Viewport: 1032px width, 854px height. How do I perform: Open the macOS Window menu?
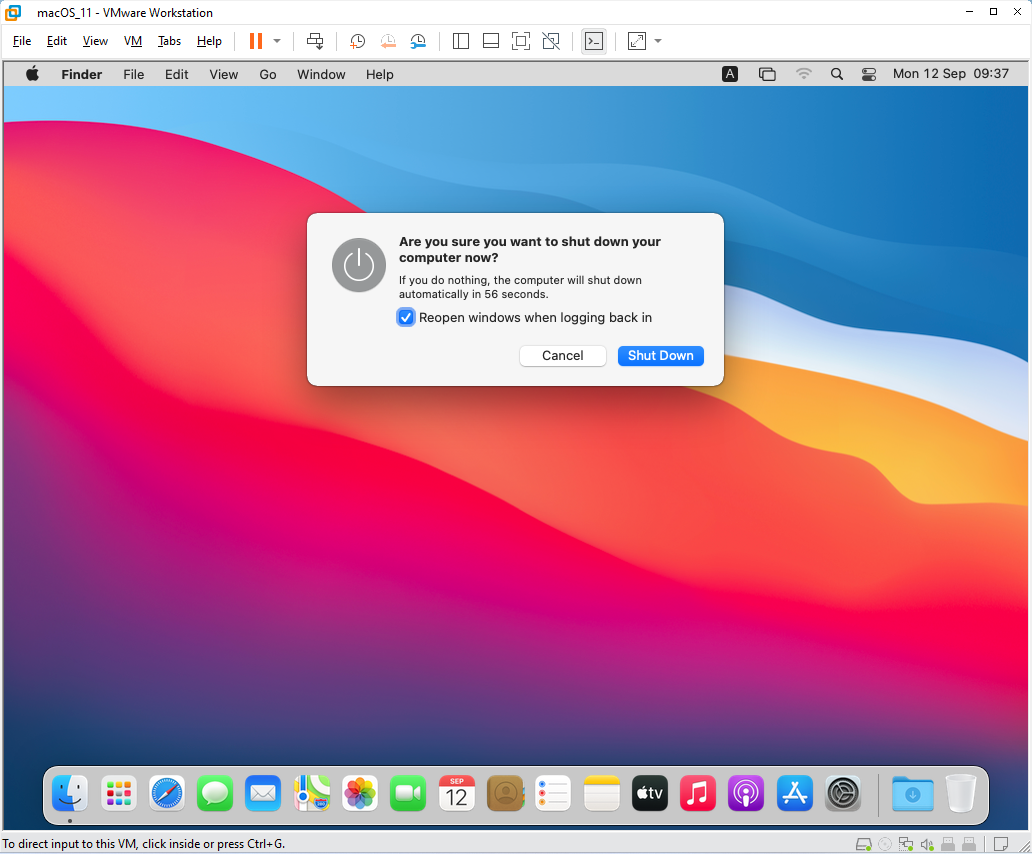click(321, 74)
